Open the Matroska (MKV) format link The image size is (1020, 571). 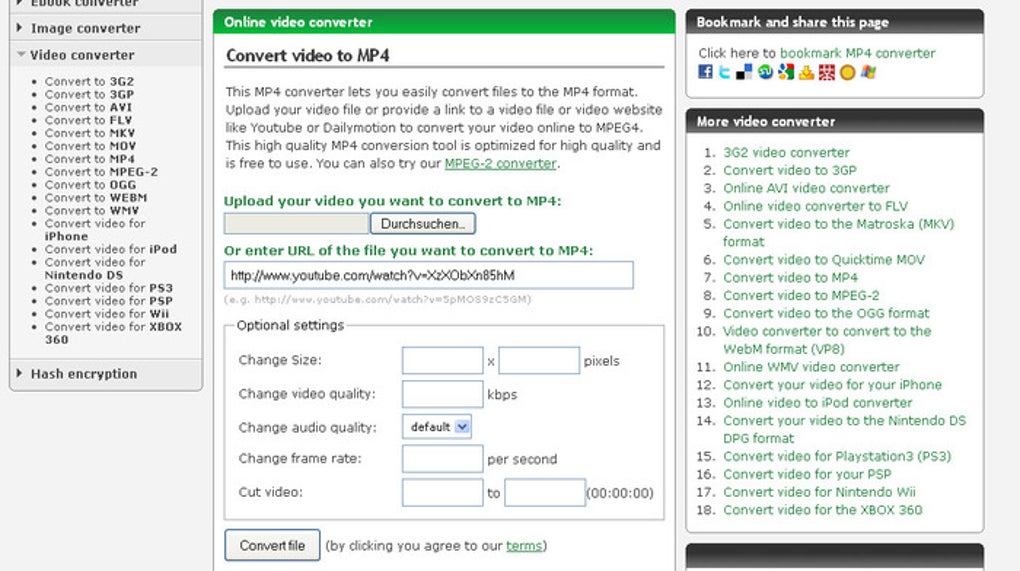tap(839, 232)
